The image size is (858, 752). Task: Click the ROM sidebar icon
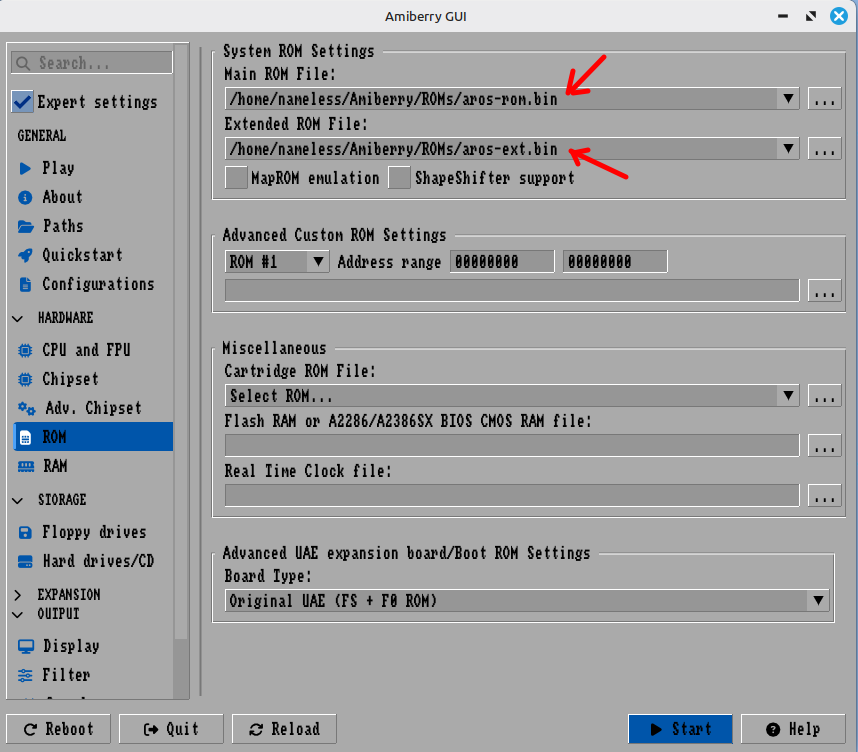[25, 437]
